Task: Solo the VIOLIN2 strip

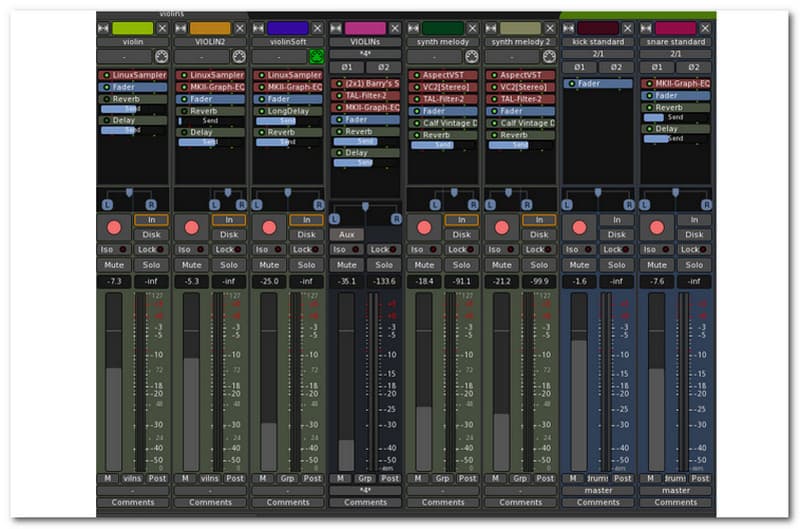Action: 229,265
